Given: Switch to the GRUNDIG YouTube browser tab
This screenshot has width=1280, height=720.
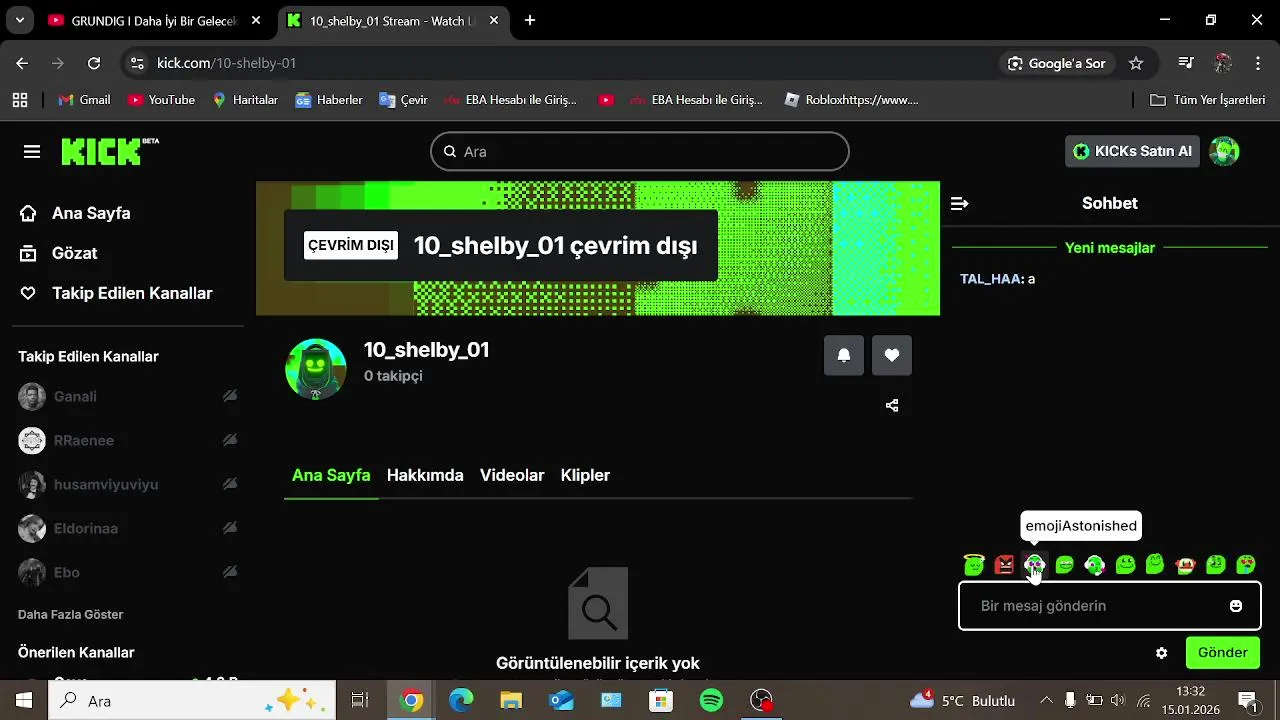Looking at the screenshot, I should pos(155,20).
